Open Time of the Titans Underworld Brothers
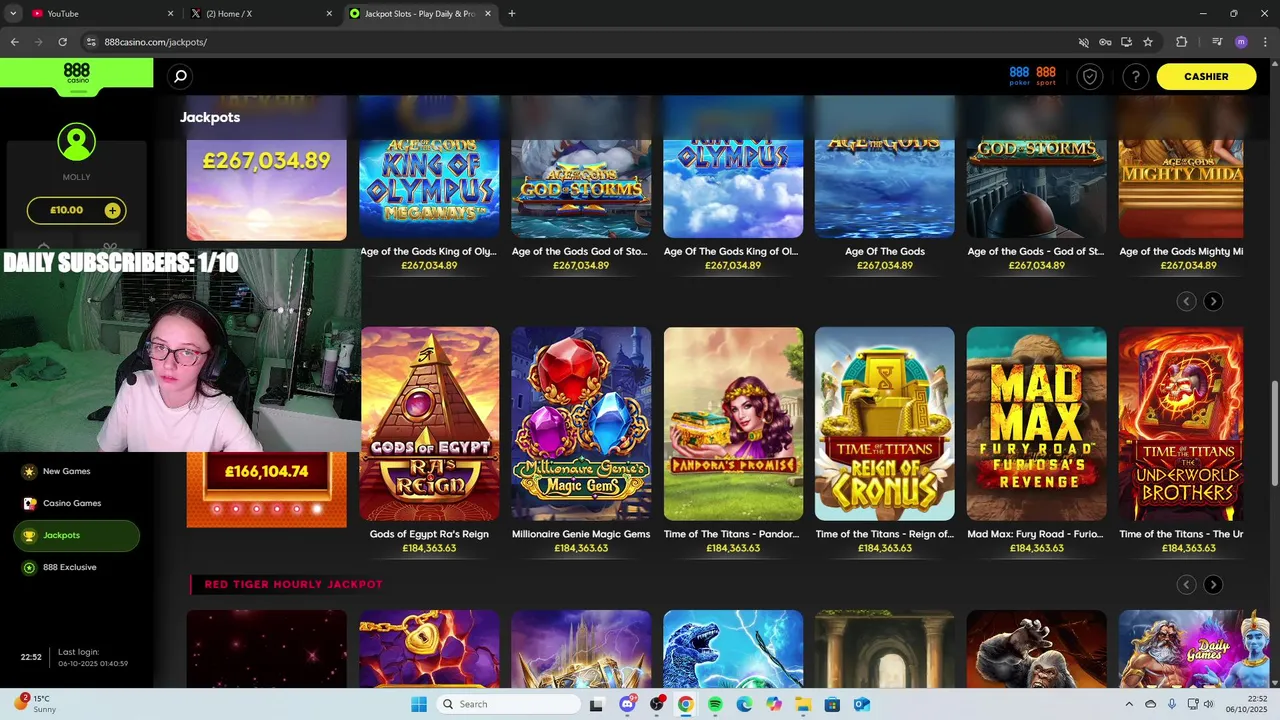1280x720 pixels. click(1181, 424)
